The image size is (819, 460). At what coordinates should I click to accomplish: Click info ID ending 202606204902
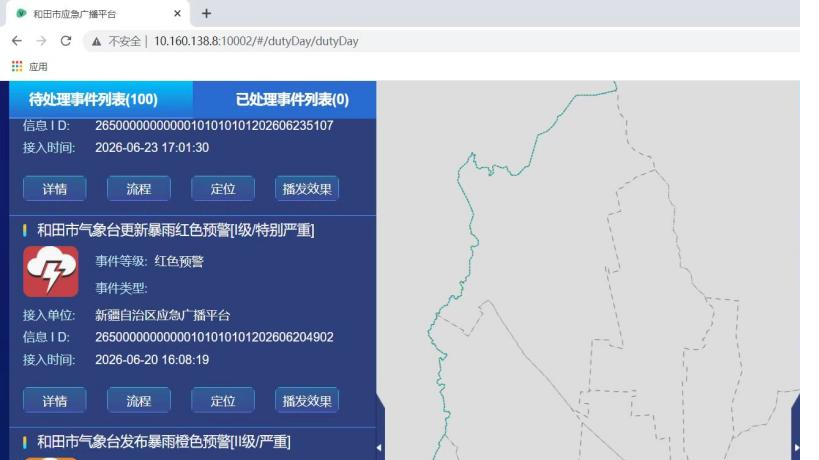[x=214, y=337]
